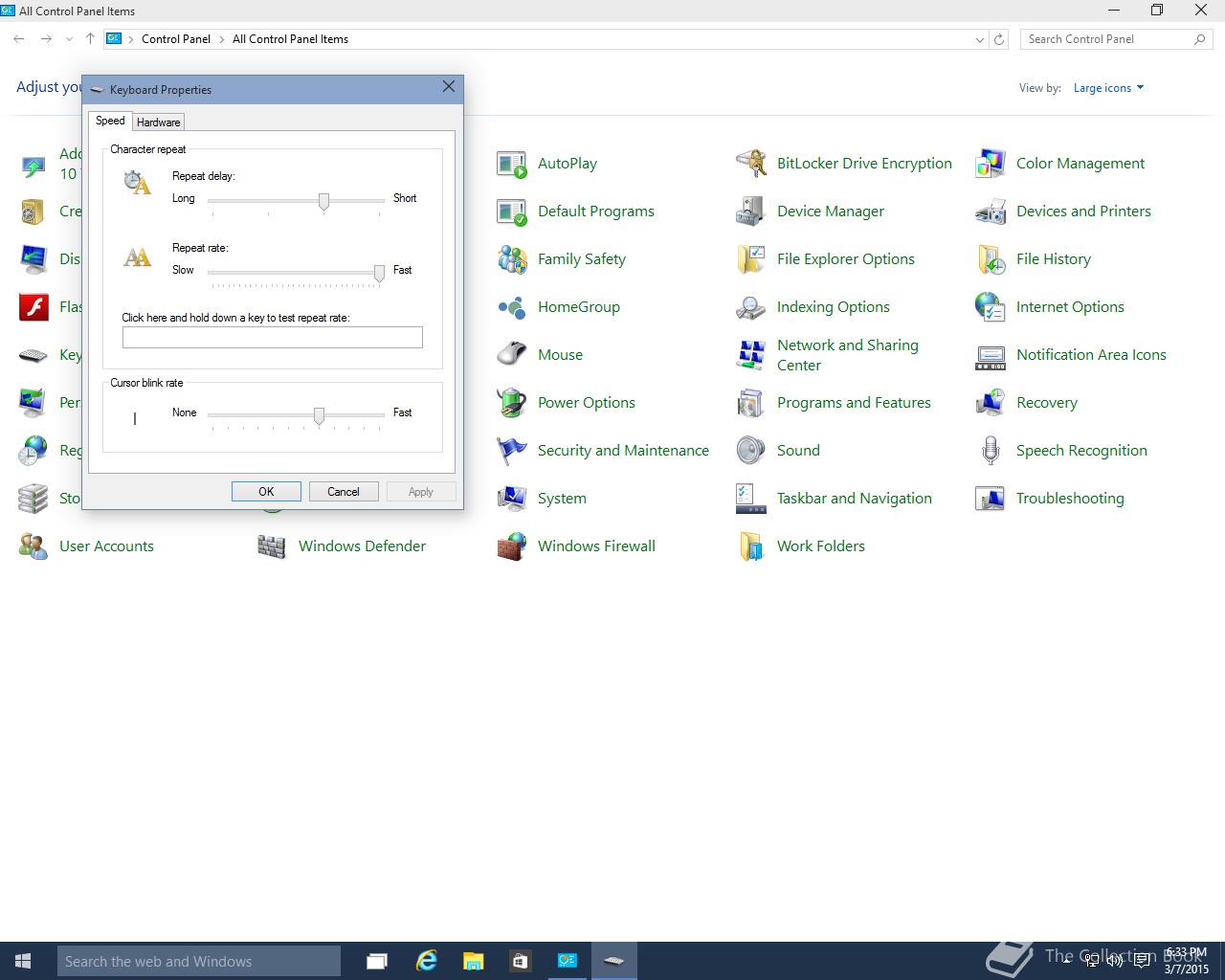This screenshot has width=1225, height=980.
Task: Refresh the Control Panel view
Action: point(999,39)
